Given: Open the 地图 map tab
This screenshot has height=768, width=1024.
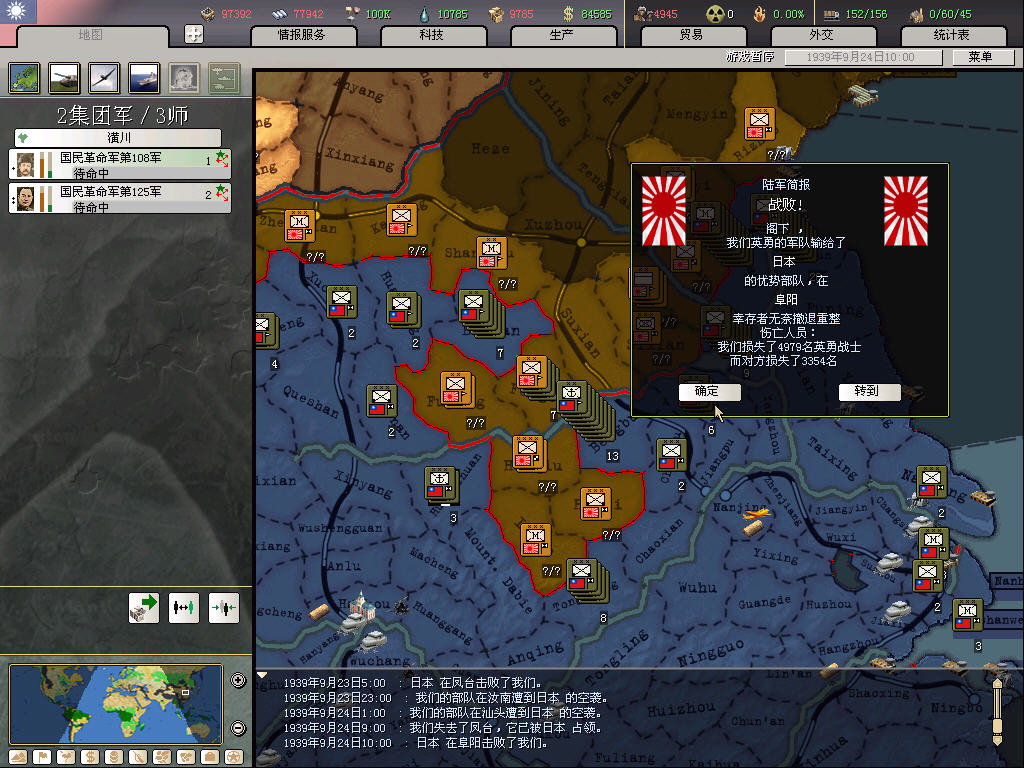Looking at the screenshot, I should click(x=91, y=35).
